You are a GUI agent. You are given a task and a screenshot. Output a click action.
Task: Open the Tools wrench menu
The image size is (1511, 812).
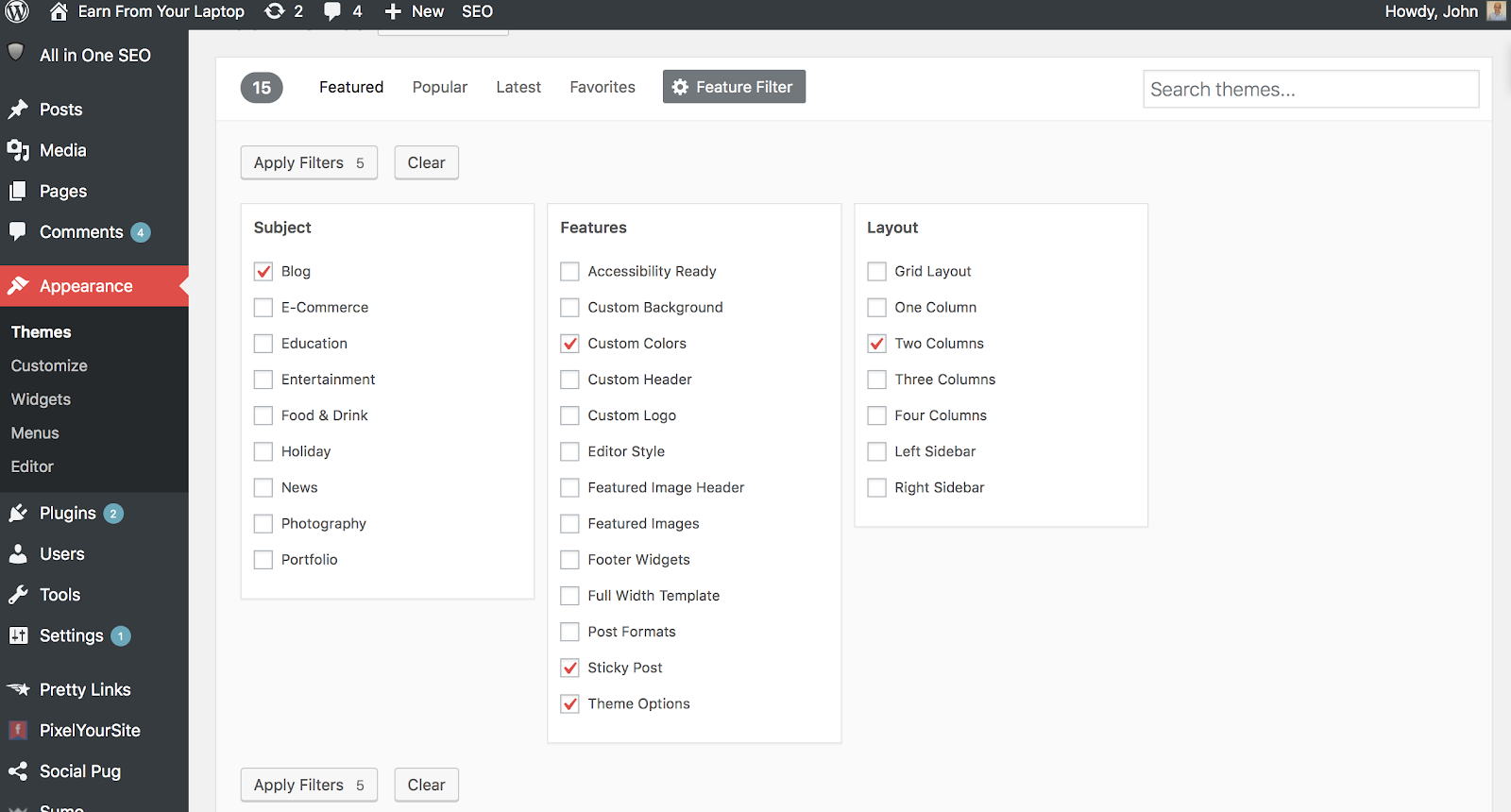18,595
